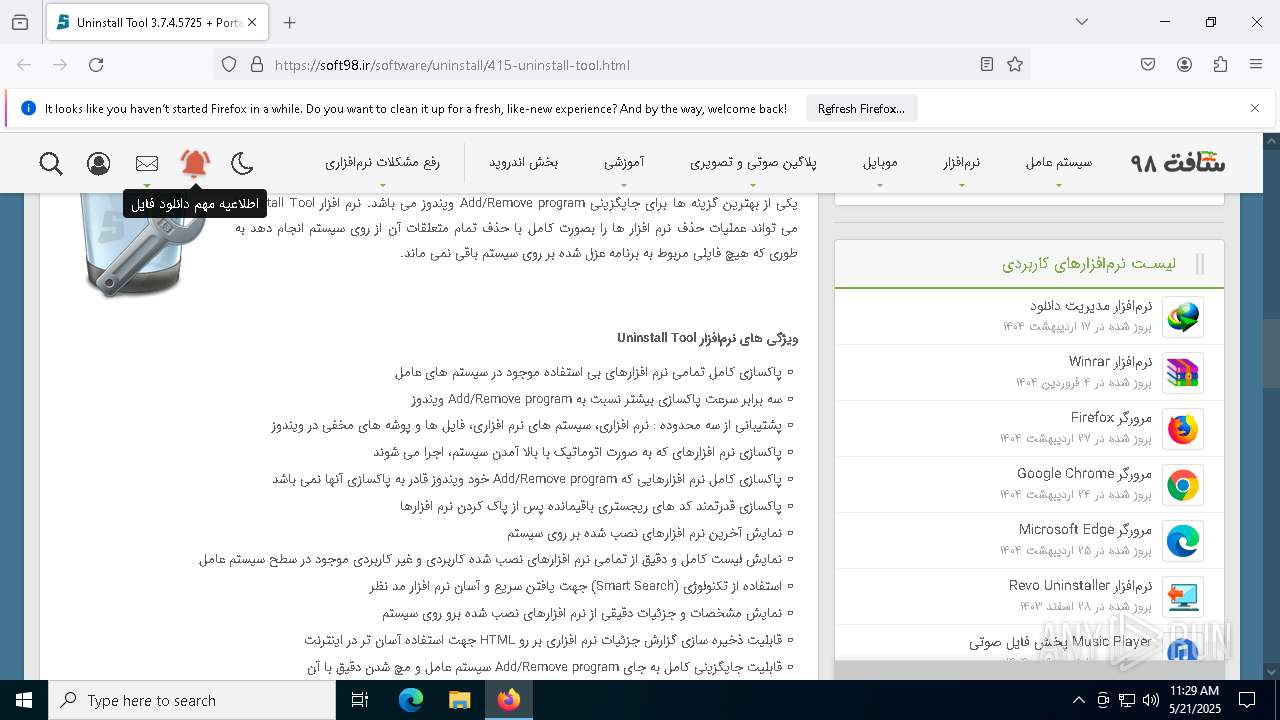Click the red notification bell icon

click(195, 163)
